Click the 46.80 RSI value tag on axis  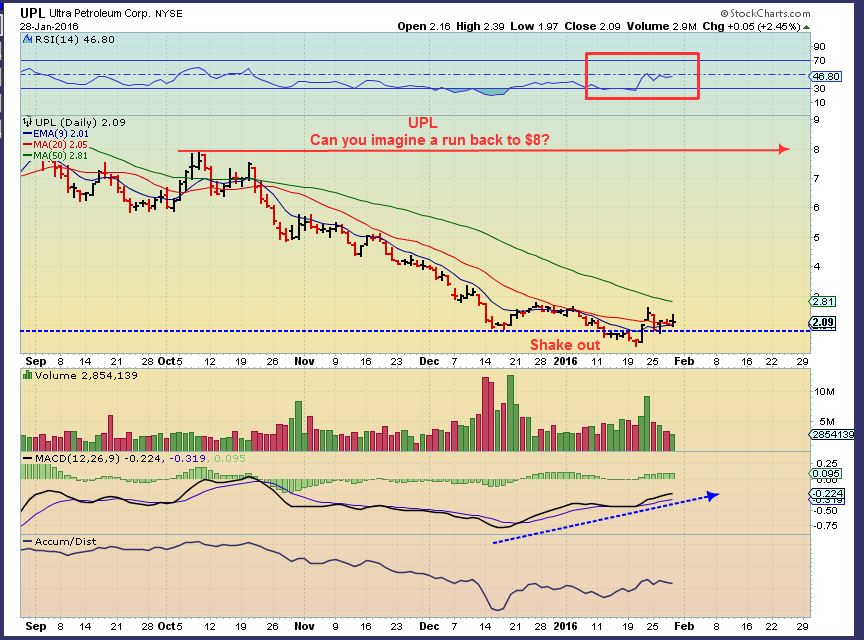826,77
